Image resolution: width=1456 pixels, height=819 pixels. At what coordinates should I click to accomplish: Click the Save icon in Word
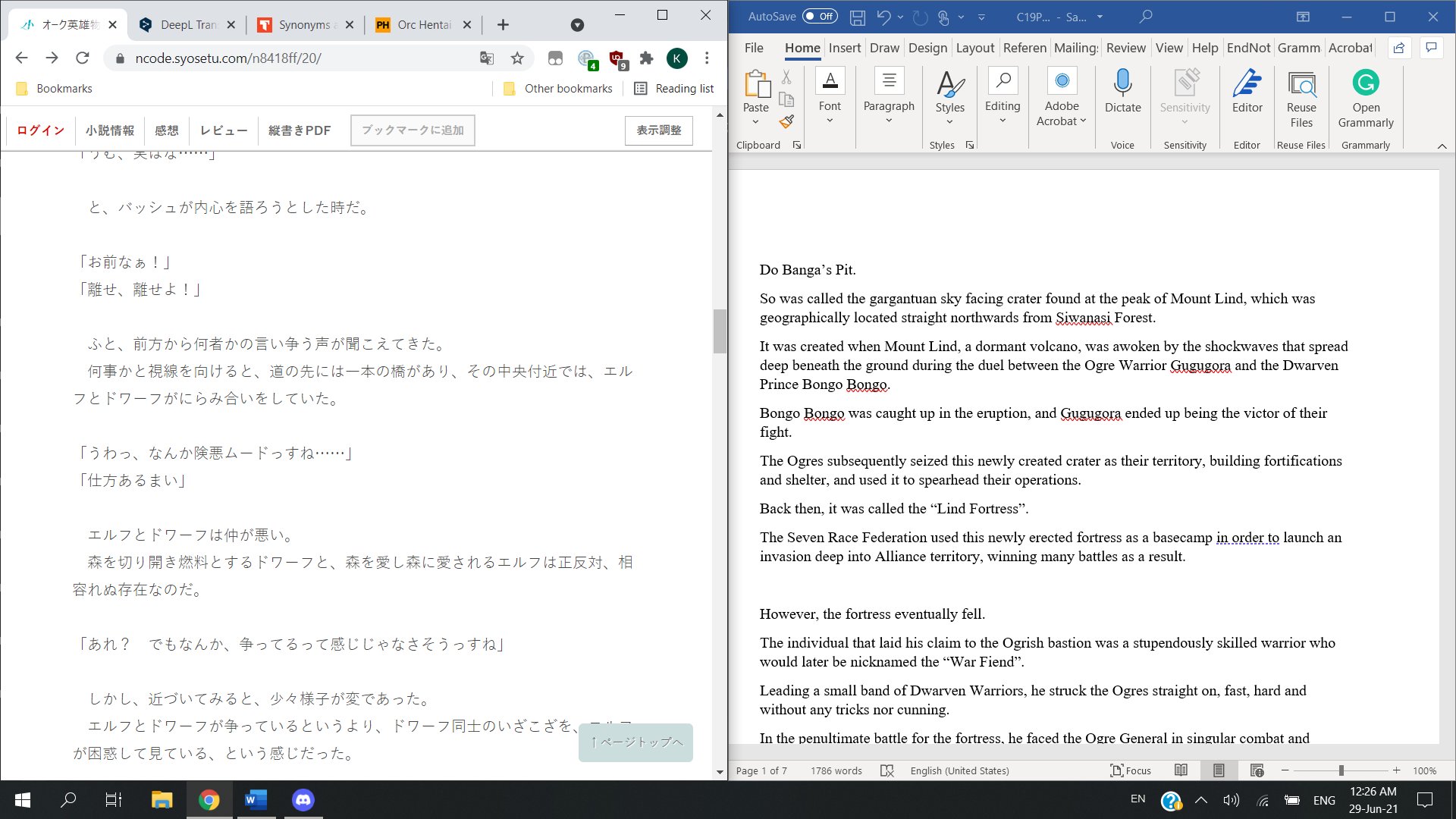(858, 17)
